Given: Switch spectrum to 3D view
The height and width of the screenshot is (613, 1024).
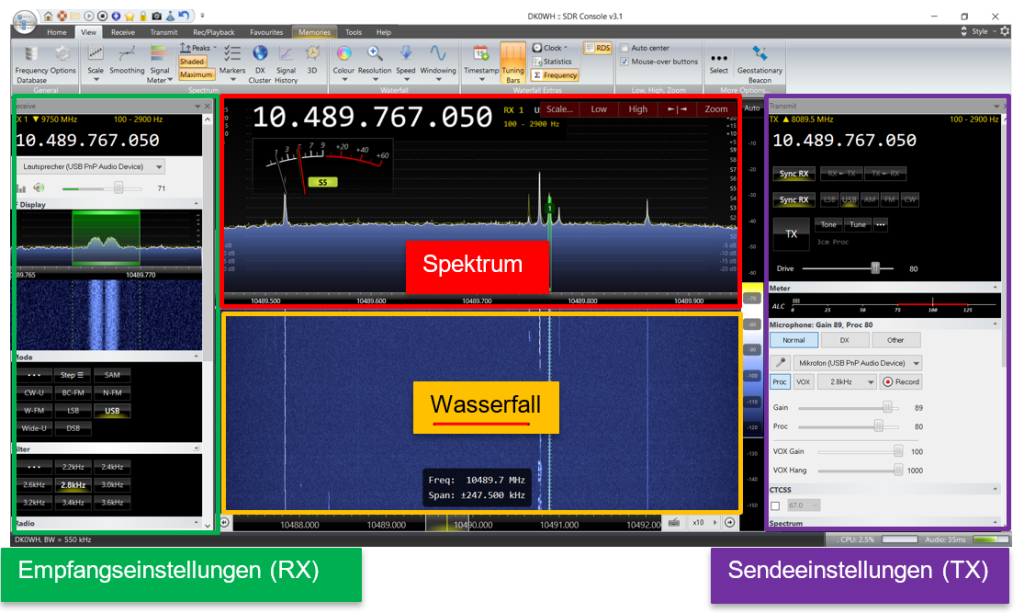Looking at the screenshot, I should [x=312, y=59].
